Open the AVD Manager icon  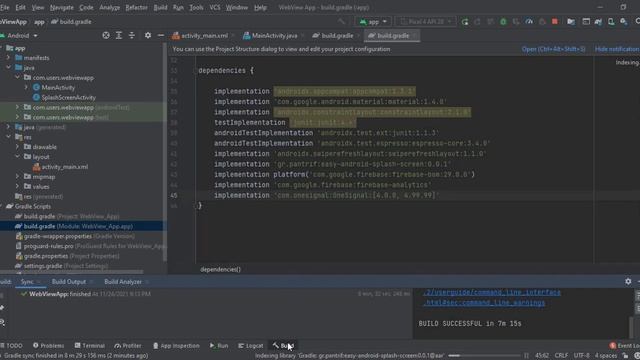click(611, 22)
